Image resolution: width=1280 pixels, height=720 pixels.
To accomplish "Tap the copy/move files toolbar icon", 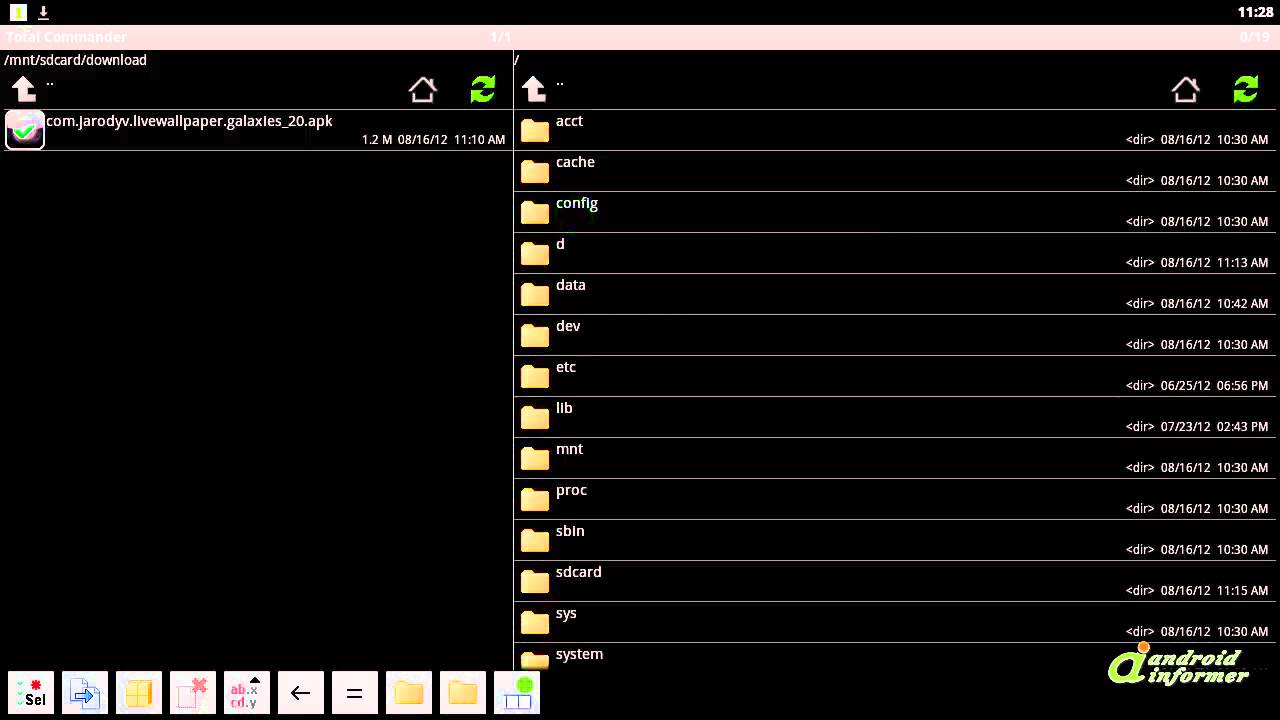I will [85, 692].
